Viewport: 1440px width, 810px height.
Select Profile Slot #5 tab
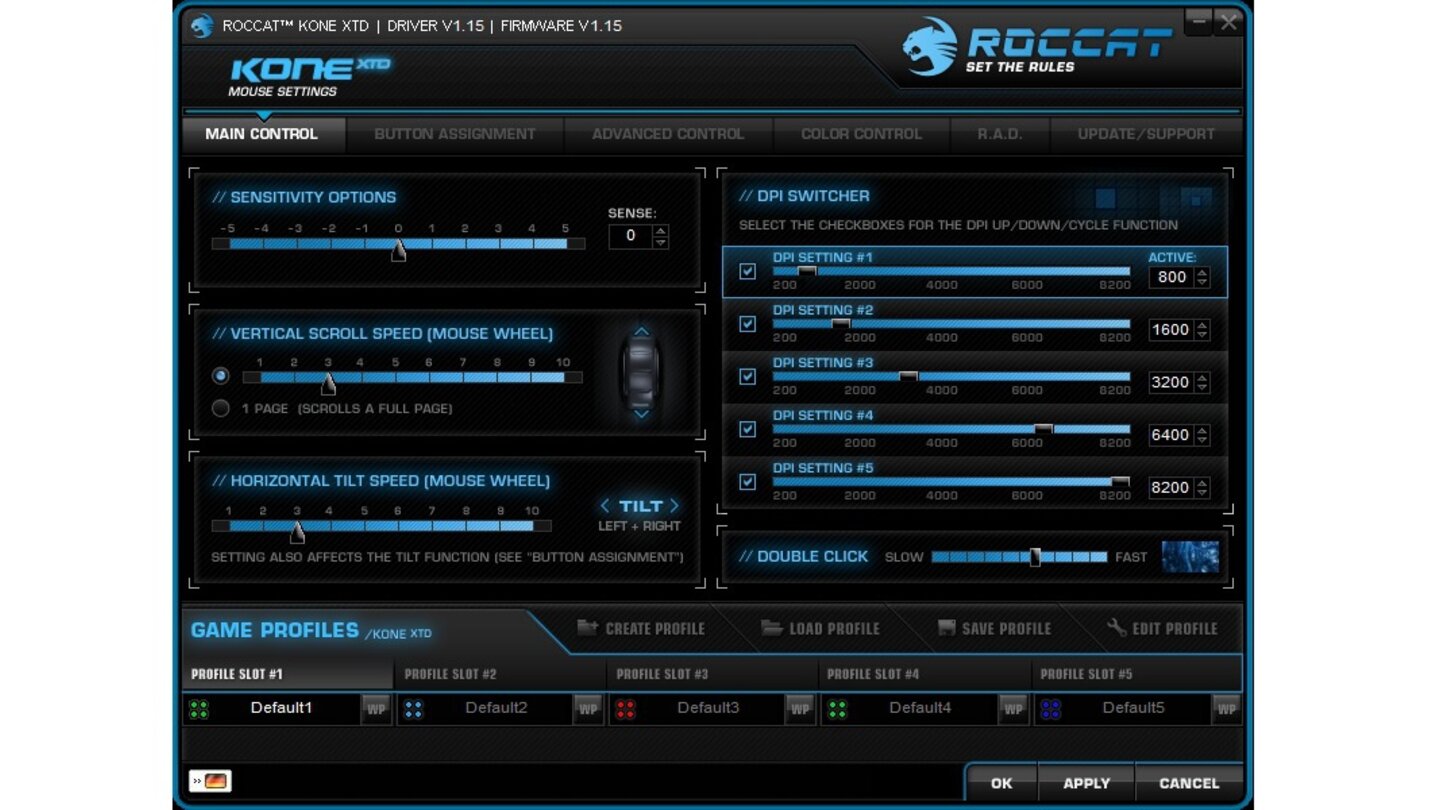pos(1137,674)
